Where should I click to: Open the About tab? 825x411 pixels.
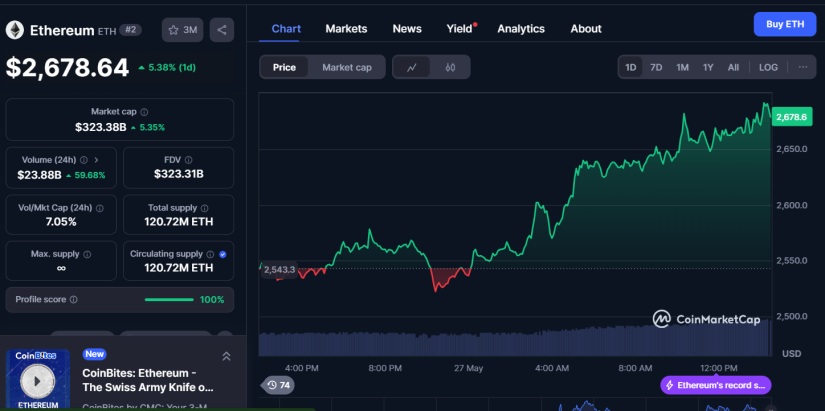(x=586, y=29)
